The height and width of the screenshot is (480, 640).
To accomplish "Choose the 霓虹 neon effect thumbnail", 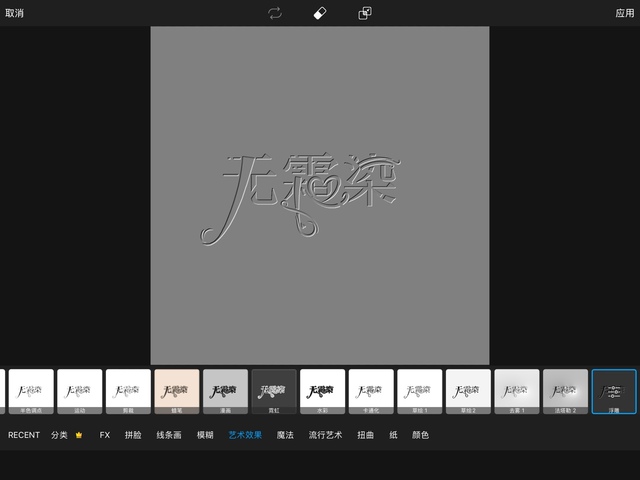I will click(274, 391).
